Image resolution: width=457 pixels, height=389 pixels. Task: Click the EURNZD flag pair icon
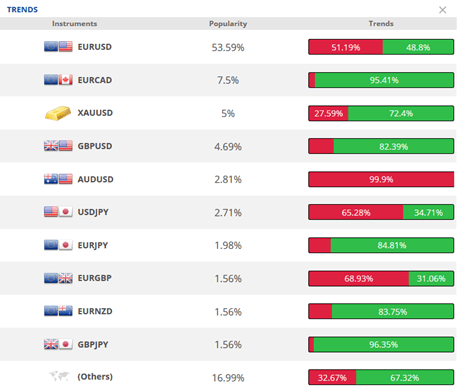[x=58, y=311]
